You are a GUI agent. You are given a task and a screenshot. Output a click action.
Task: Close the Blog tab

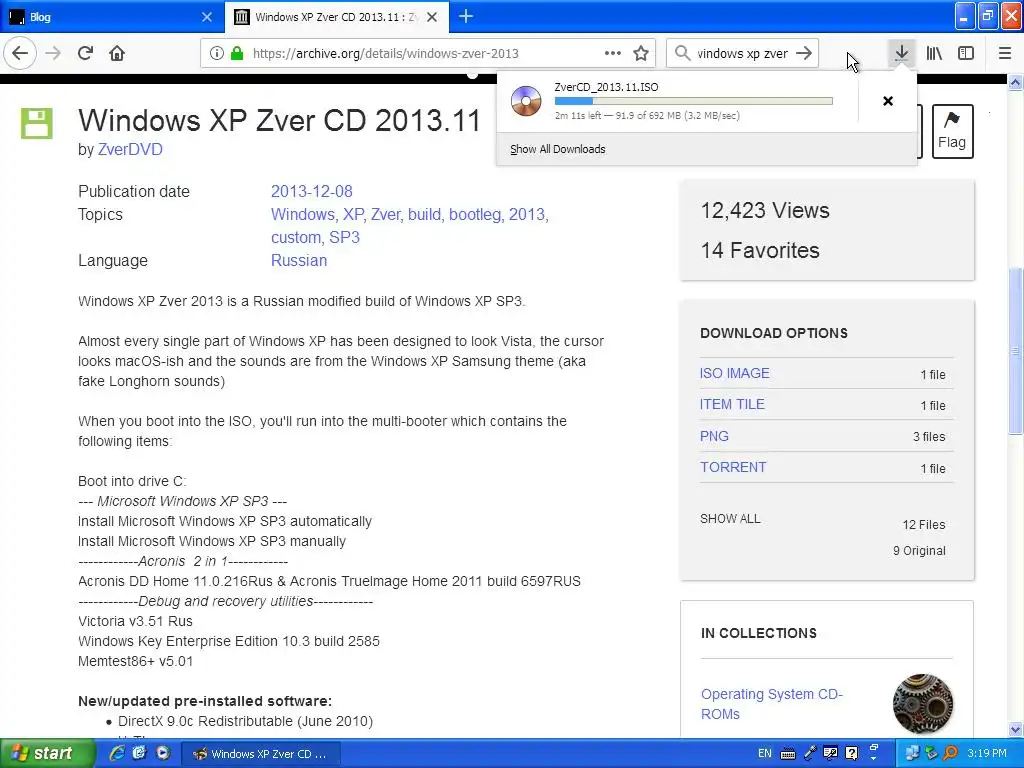[206, 17]
